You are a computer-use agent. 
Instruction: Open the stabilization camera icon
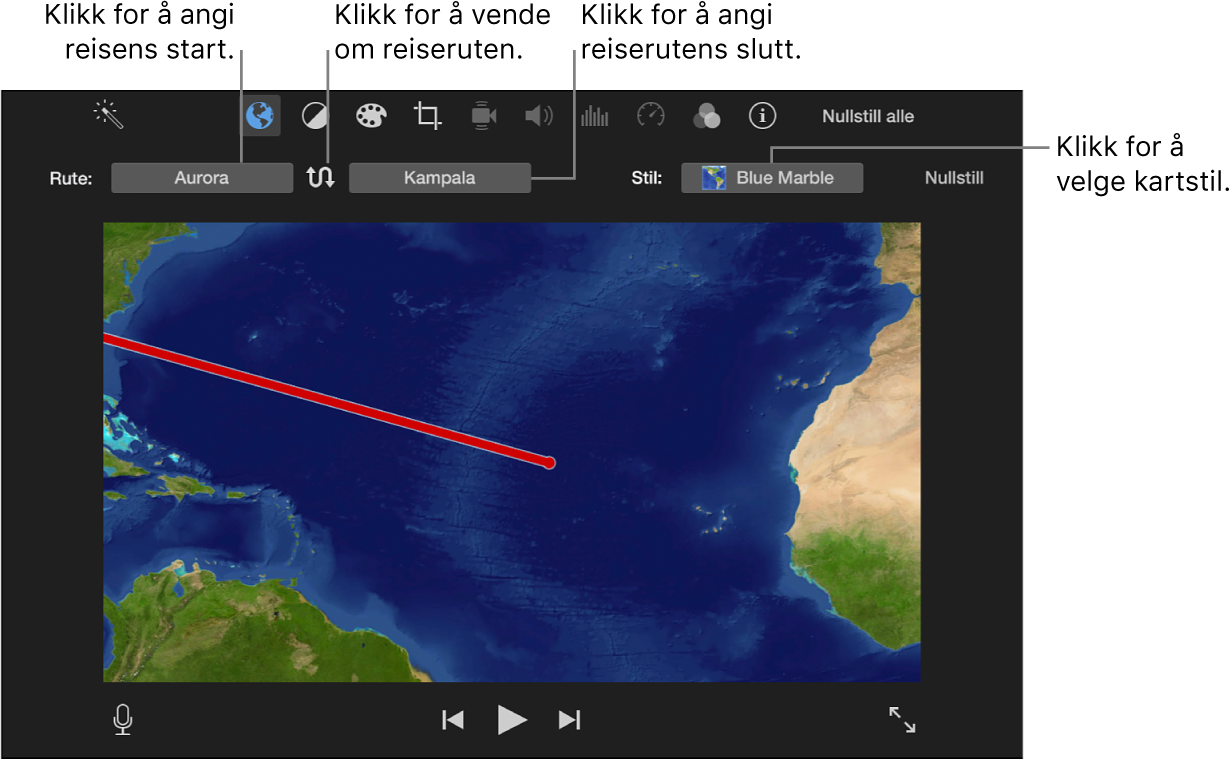point(484,116)
